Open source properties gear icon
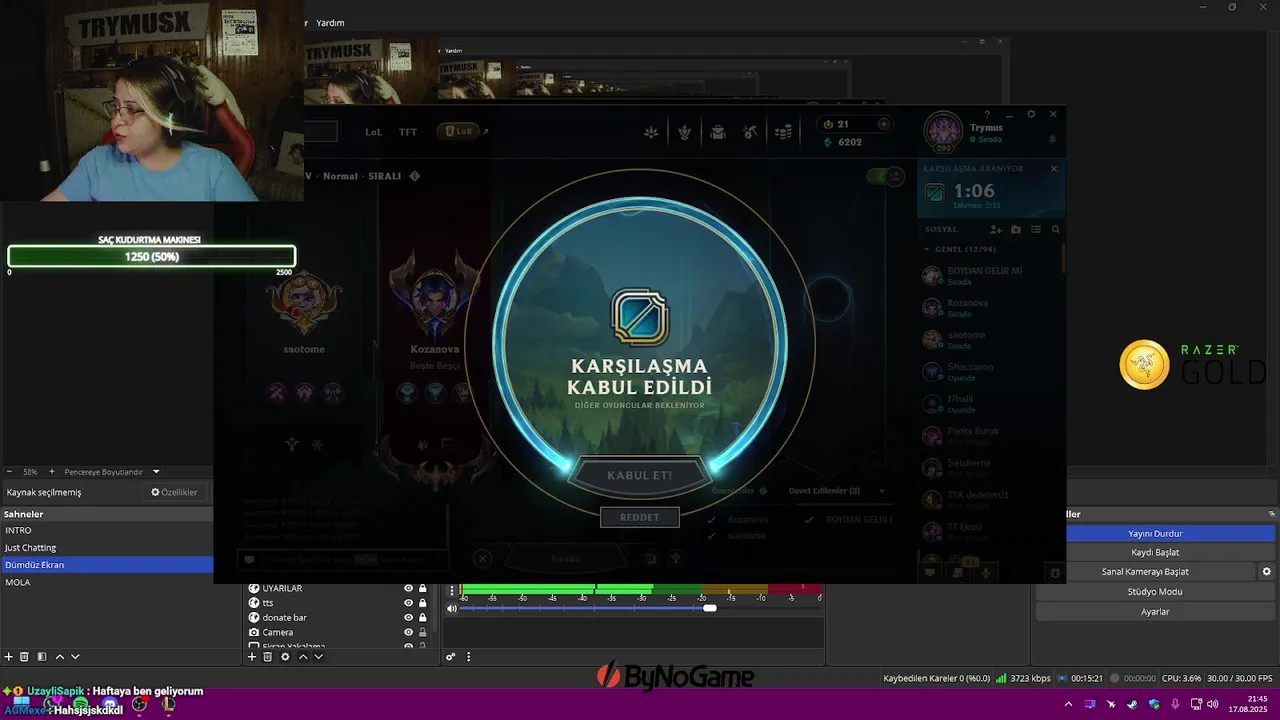The height and width of the screenshot is (720, 1280). tap(285, 657)
